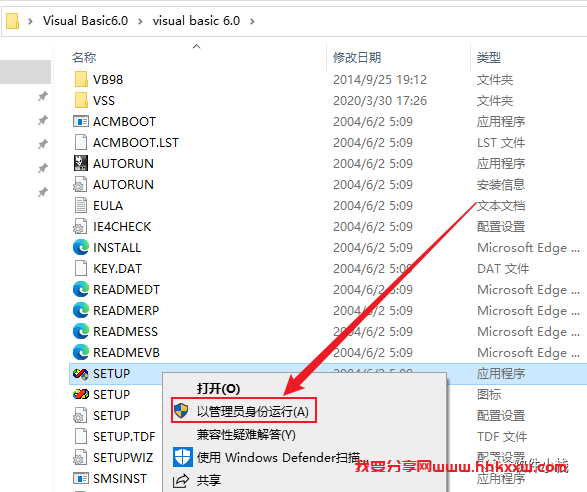The height and width of the screenshot is (492, 587).
Task: Click the AUTORUN setup information file icon
Action: pos(80,184)
